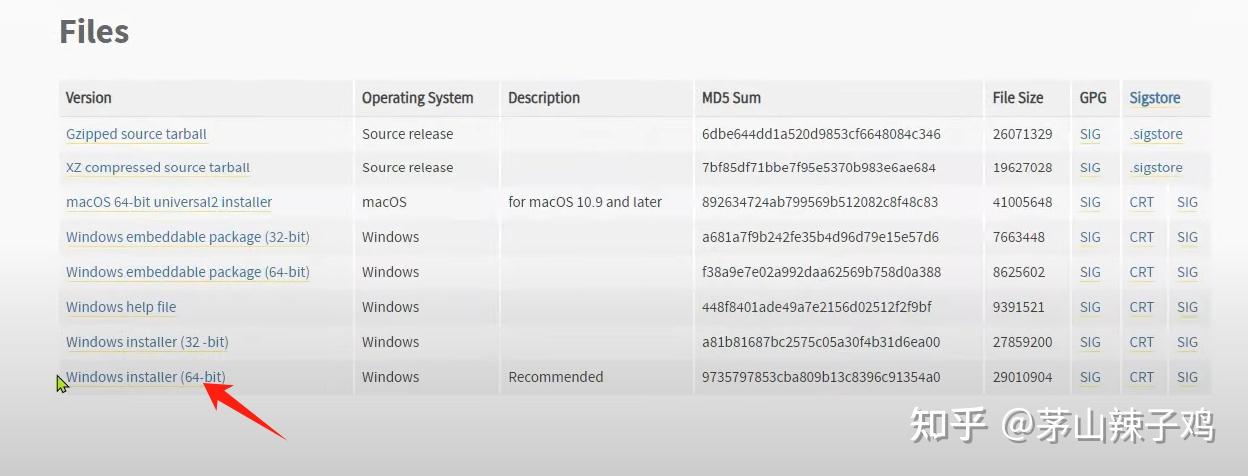
Task: Open GPG SIG for Gzipped source tarball
Action: (1090, 134)
